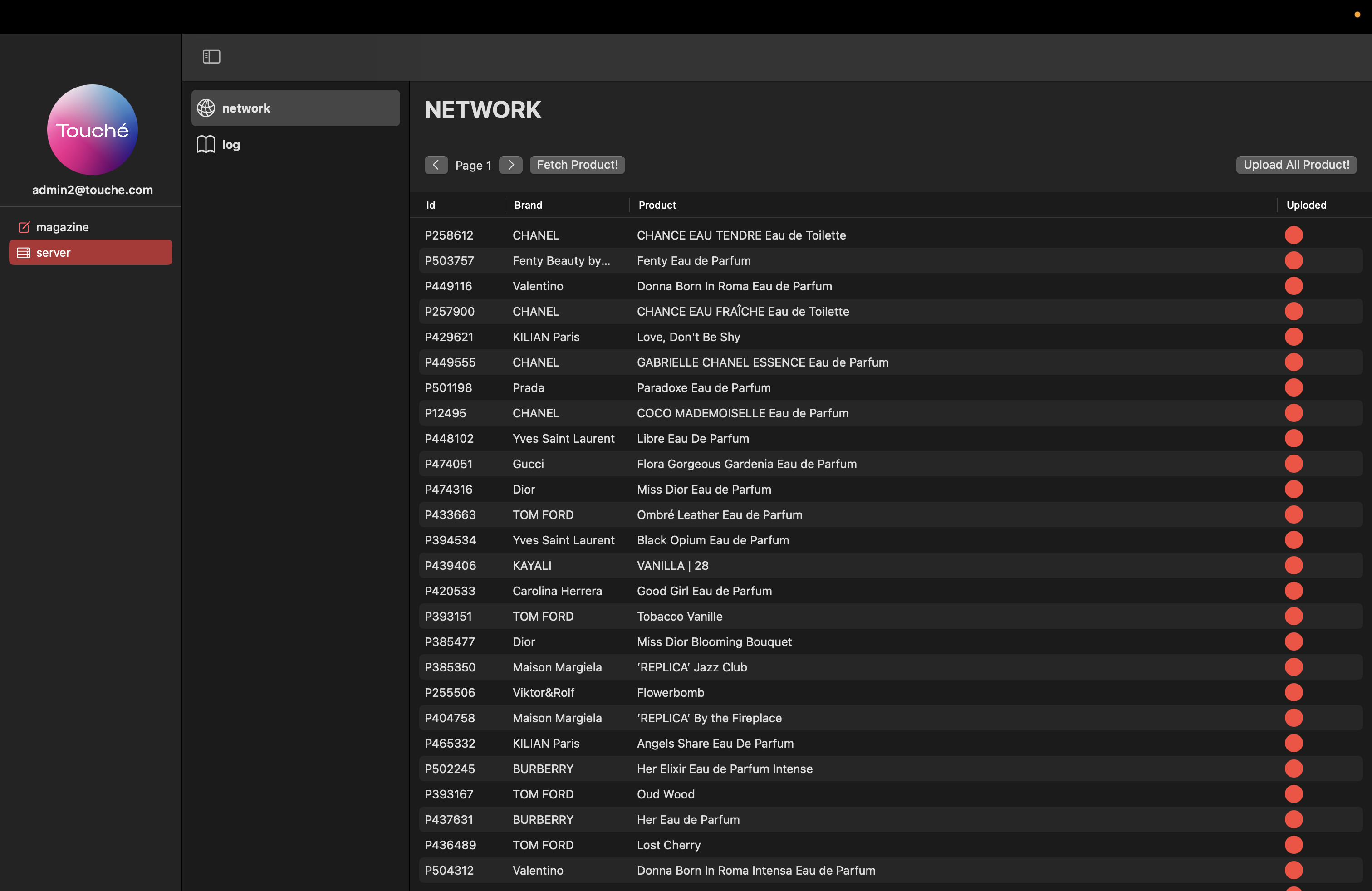Go to the next page arrow
Screen dimensions: 1372x891
510,165
